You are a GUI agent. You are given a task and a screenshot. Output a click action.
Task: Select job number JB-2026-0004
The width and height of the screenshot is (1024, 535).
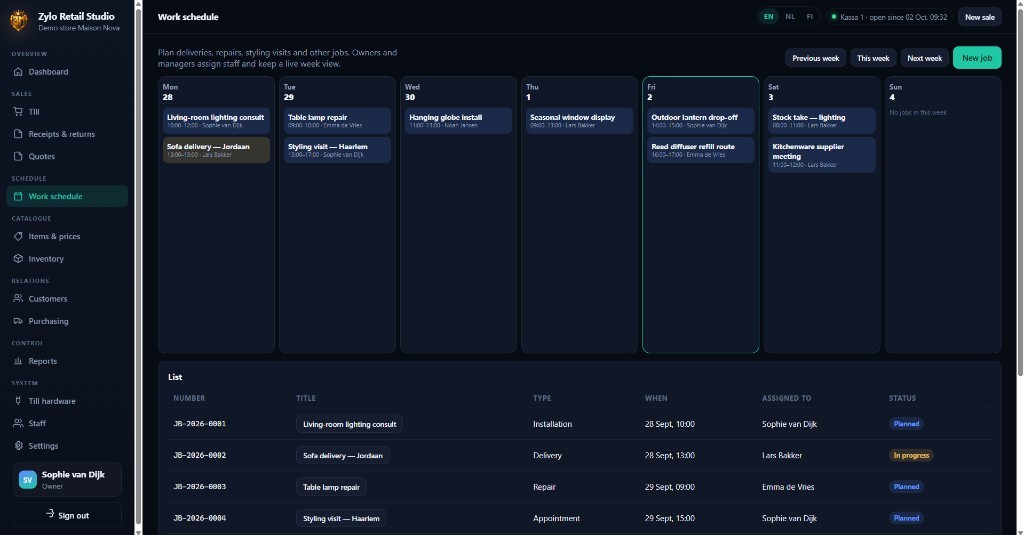[x=199, y=518]
